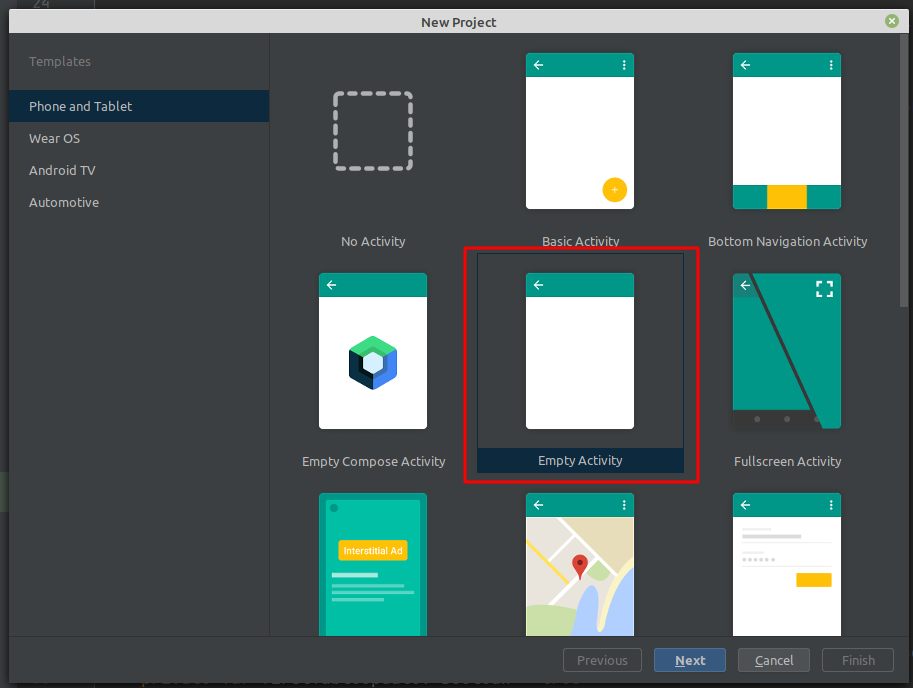913x688 pixels.
Task: Choose the Fullscreen Activity template
Action: coord(787,351)
